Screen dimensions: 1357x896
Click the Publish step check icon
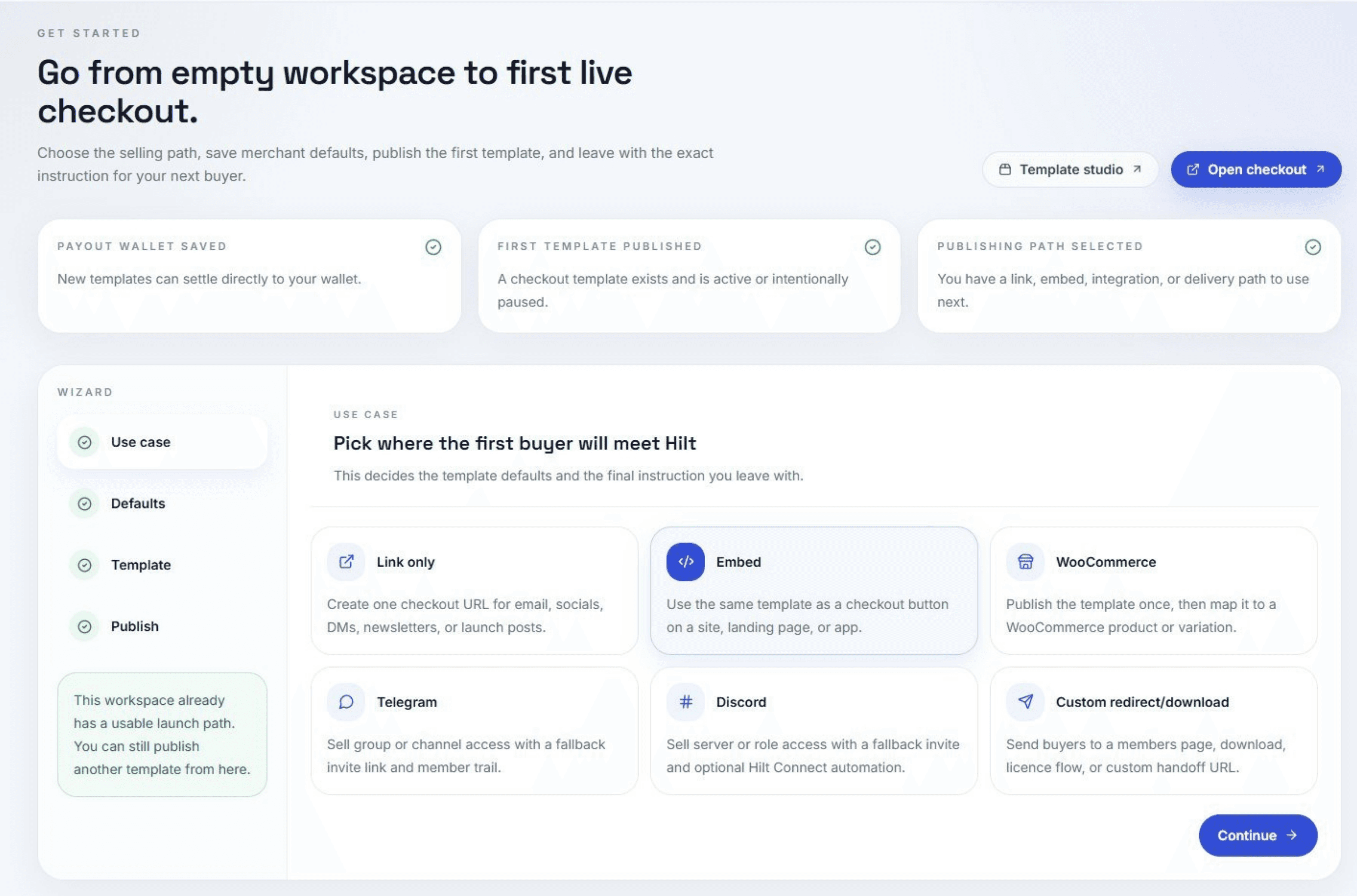pyautogui.click(x=85, y=626)
